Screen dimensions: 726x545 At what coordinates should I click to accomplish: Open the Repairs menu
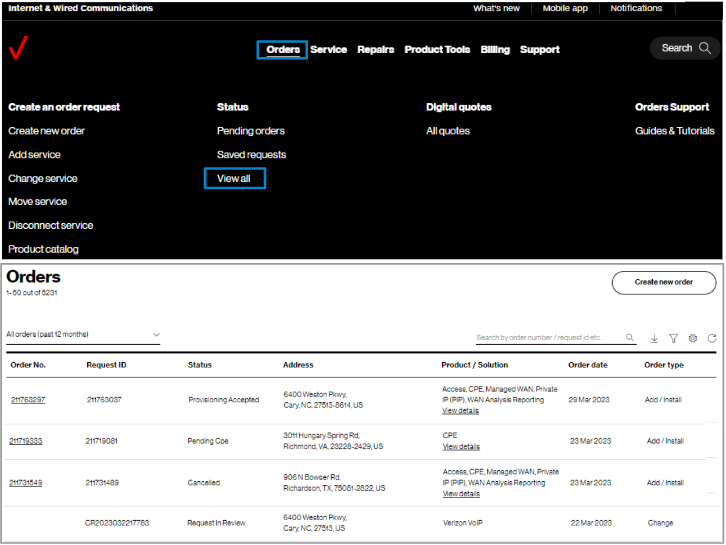pos(376,50)
